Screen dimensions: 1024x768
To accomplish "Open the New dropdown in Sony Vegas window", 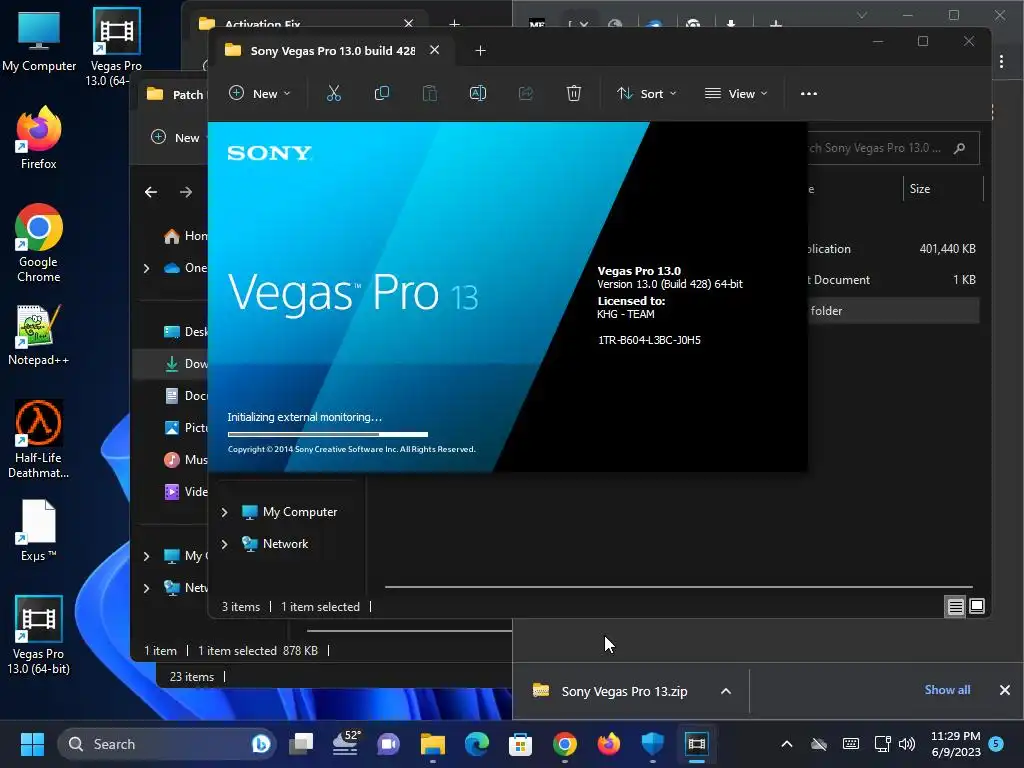I will point(259,93).
